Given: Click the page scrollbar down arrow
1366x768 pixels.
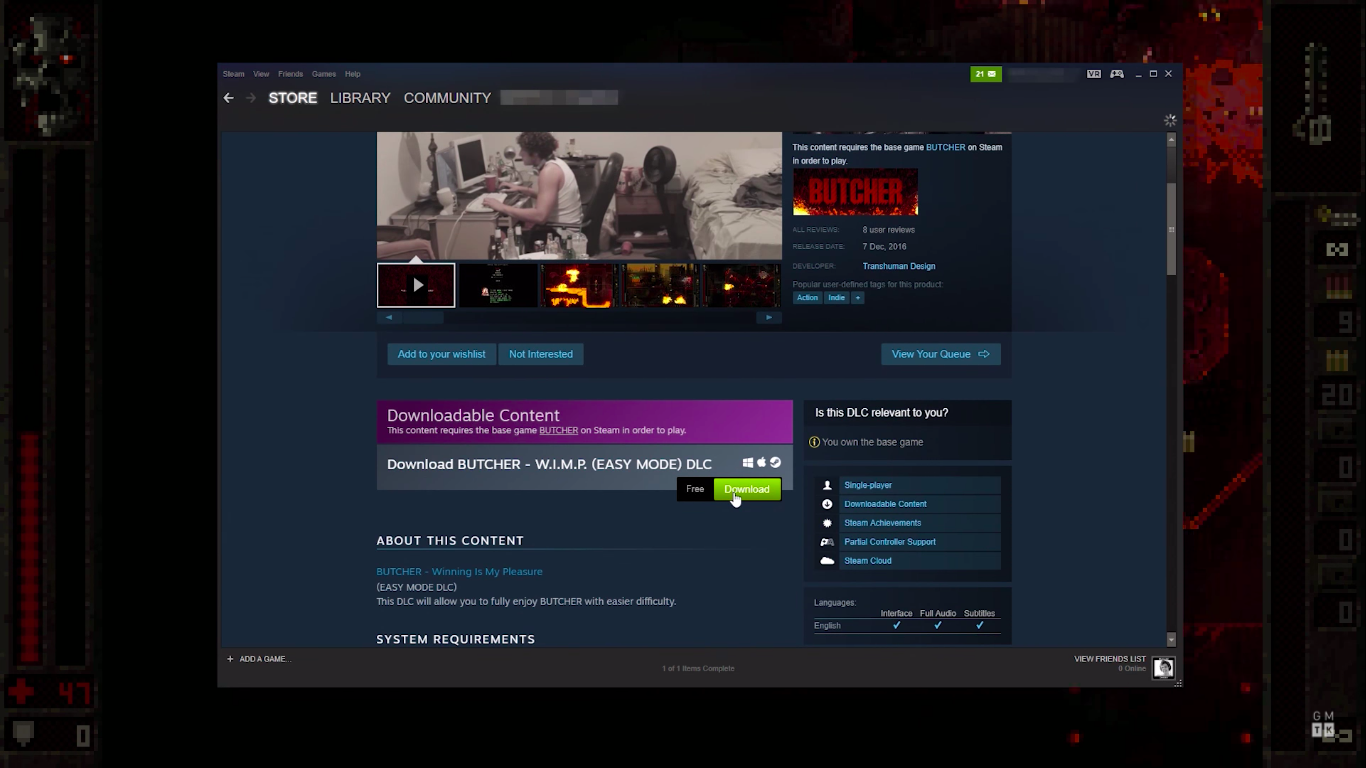Looking at the screenshot, I should (x=1171, y=639).
